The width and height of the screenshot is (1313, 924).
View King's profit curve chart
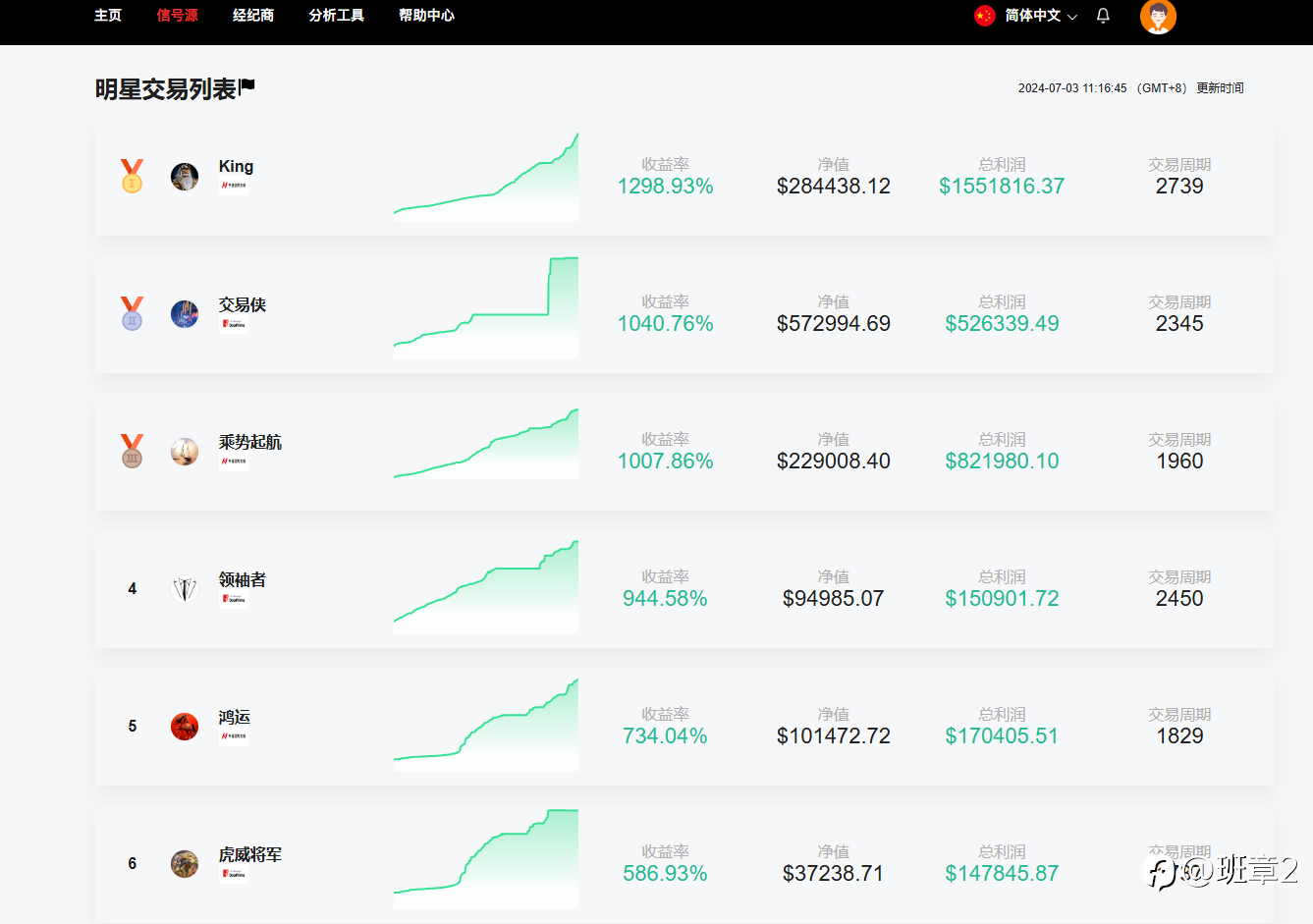486,177
